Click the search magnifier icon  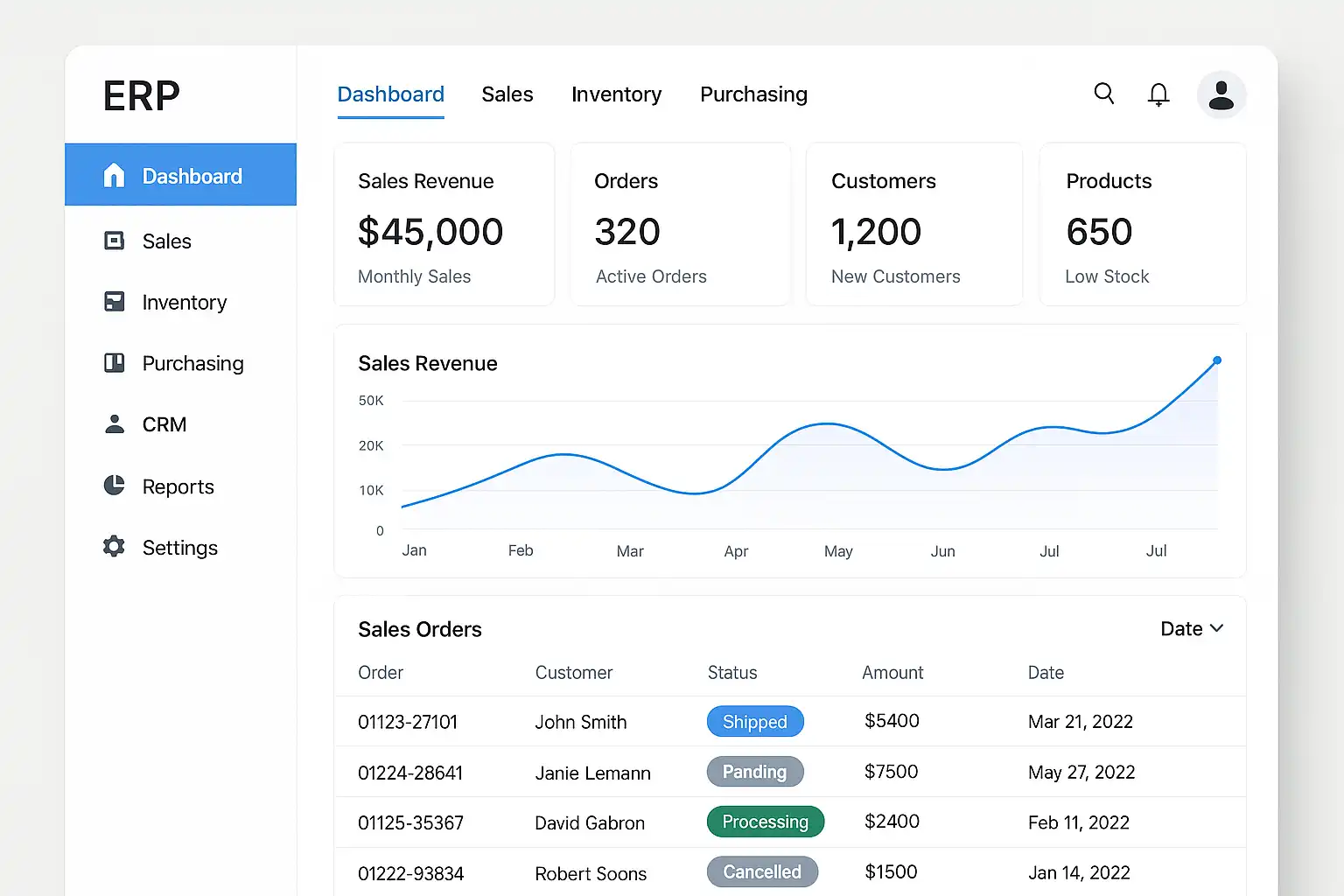click(x=1104, y=94)
